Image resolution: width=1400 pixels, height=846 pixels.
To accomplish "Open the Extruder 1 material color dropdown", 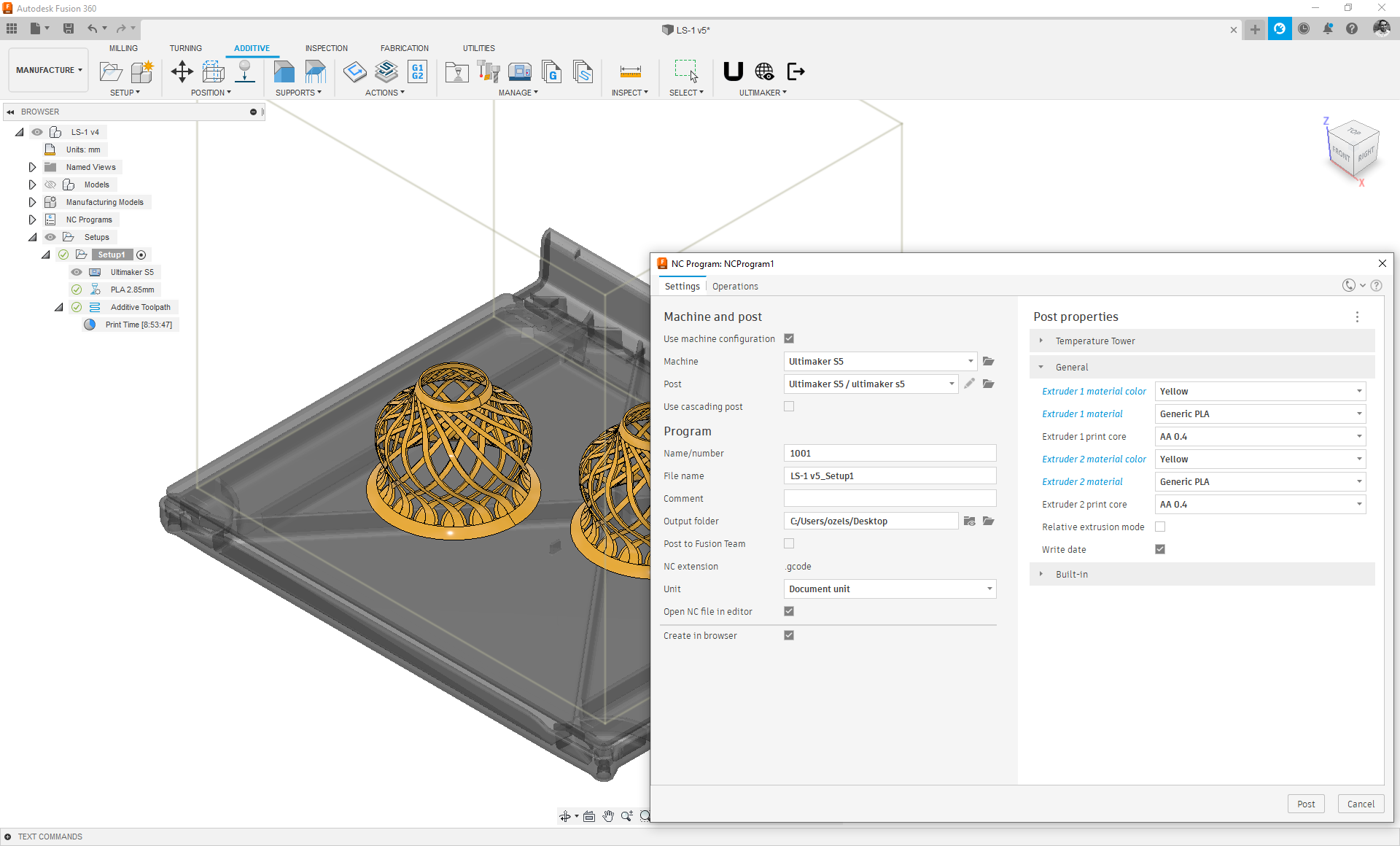I will tap(1260, 392).
